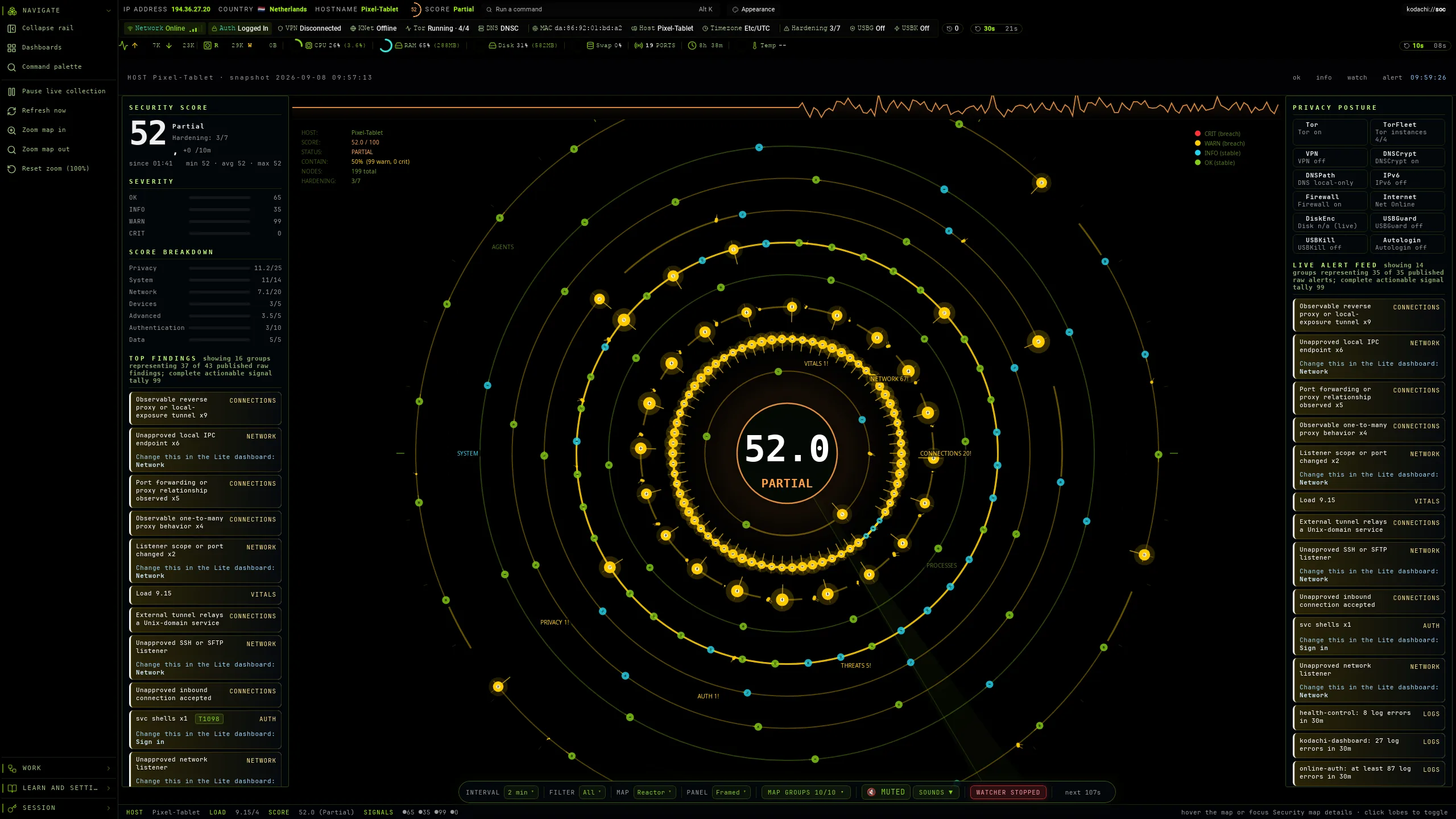Click the MAC address fingerprint icon
Image resolution: width=1456 pixels, height=819 pixels.
point(535,28)
